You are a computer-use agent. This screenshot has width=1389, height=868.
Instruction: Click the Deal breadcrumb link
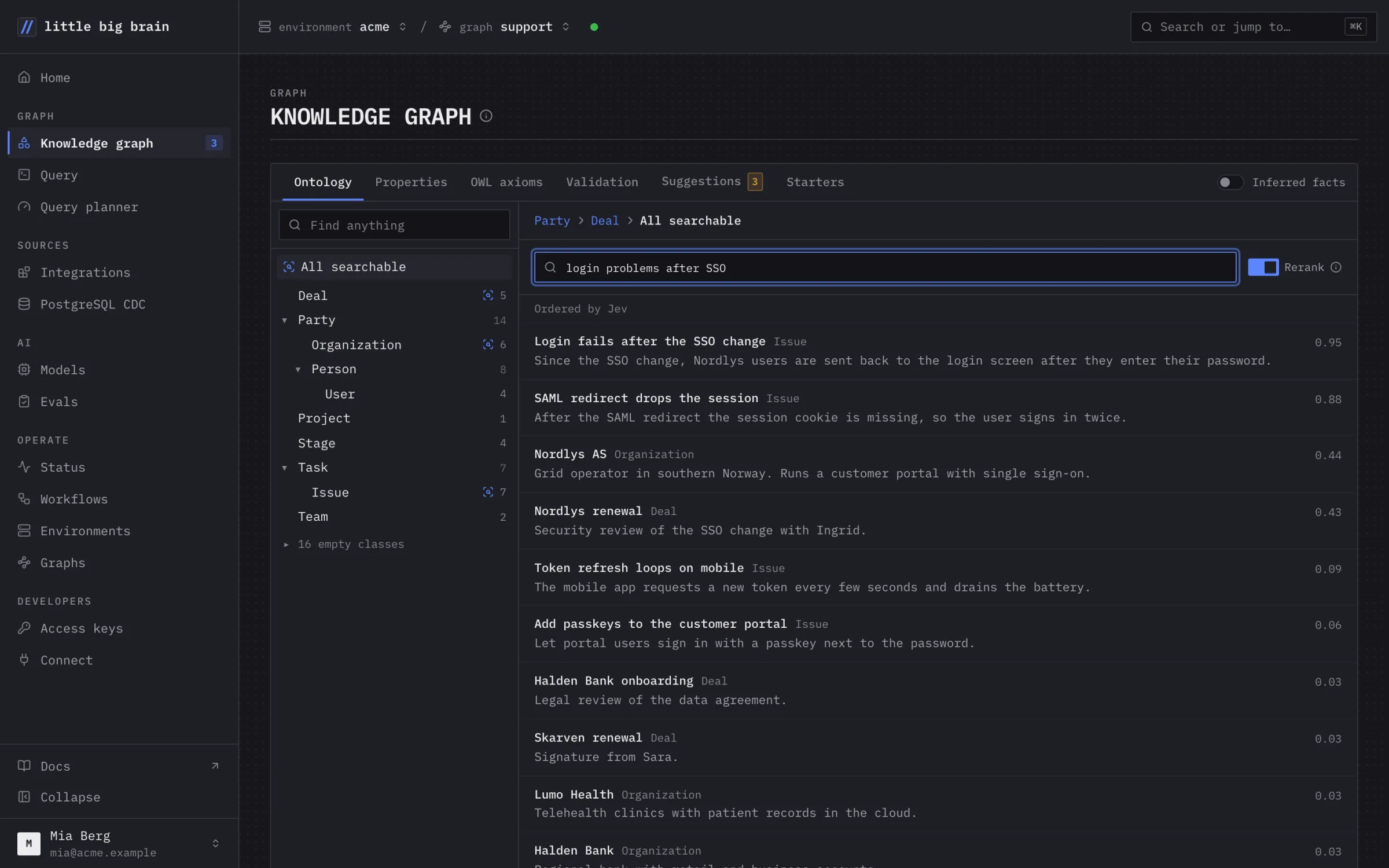[x=604, y=220]
